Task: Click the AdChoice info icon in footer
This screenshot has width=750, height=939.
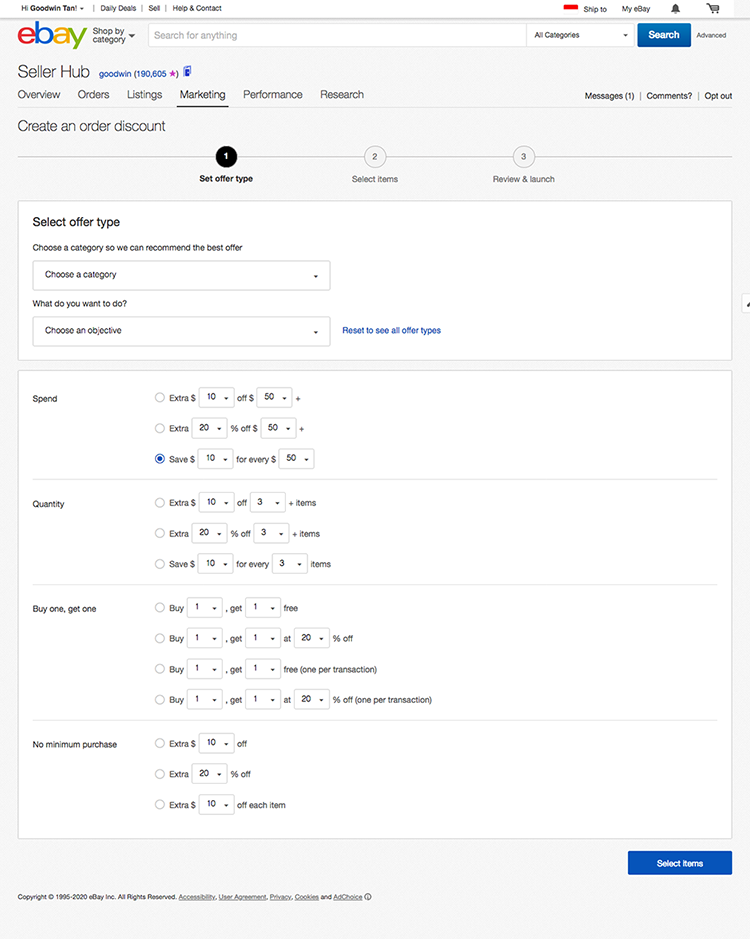Action: coord(368,896)
